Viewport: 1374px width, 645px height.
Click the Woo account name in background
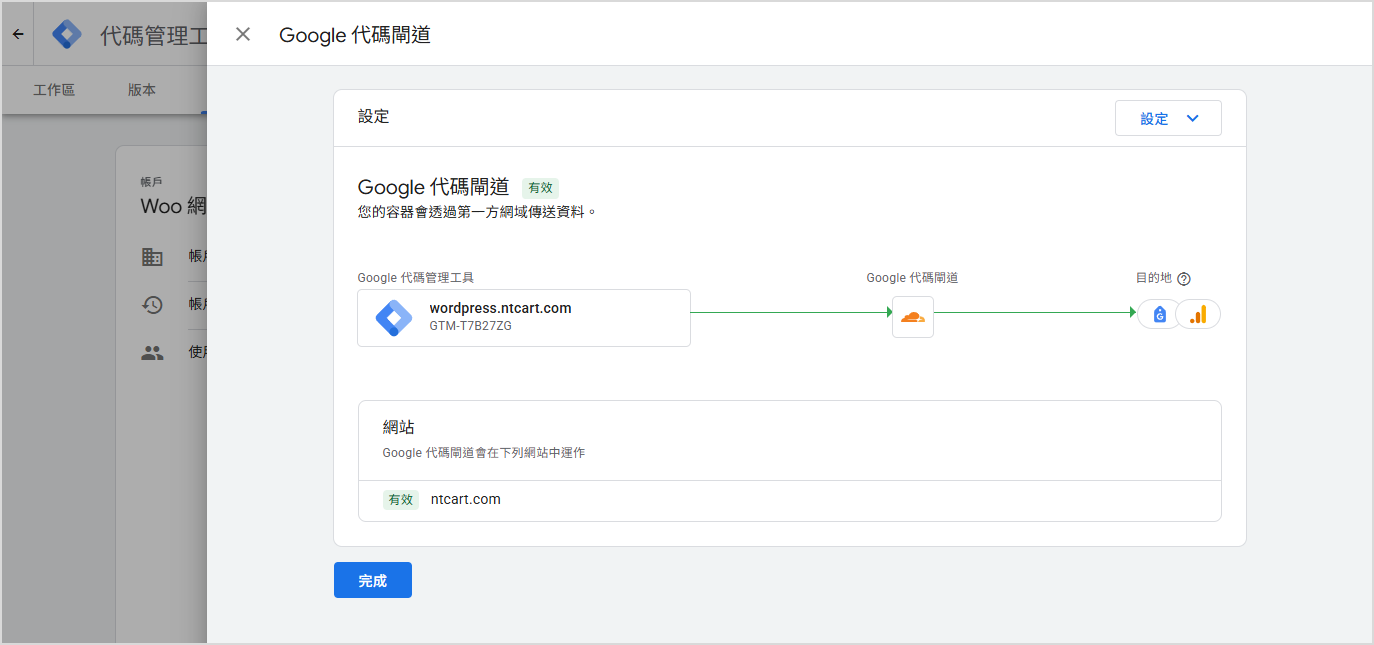(x=173, y=207)
